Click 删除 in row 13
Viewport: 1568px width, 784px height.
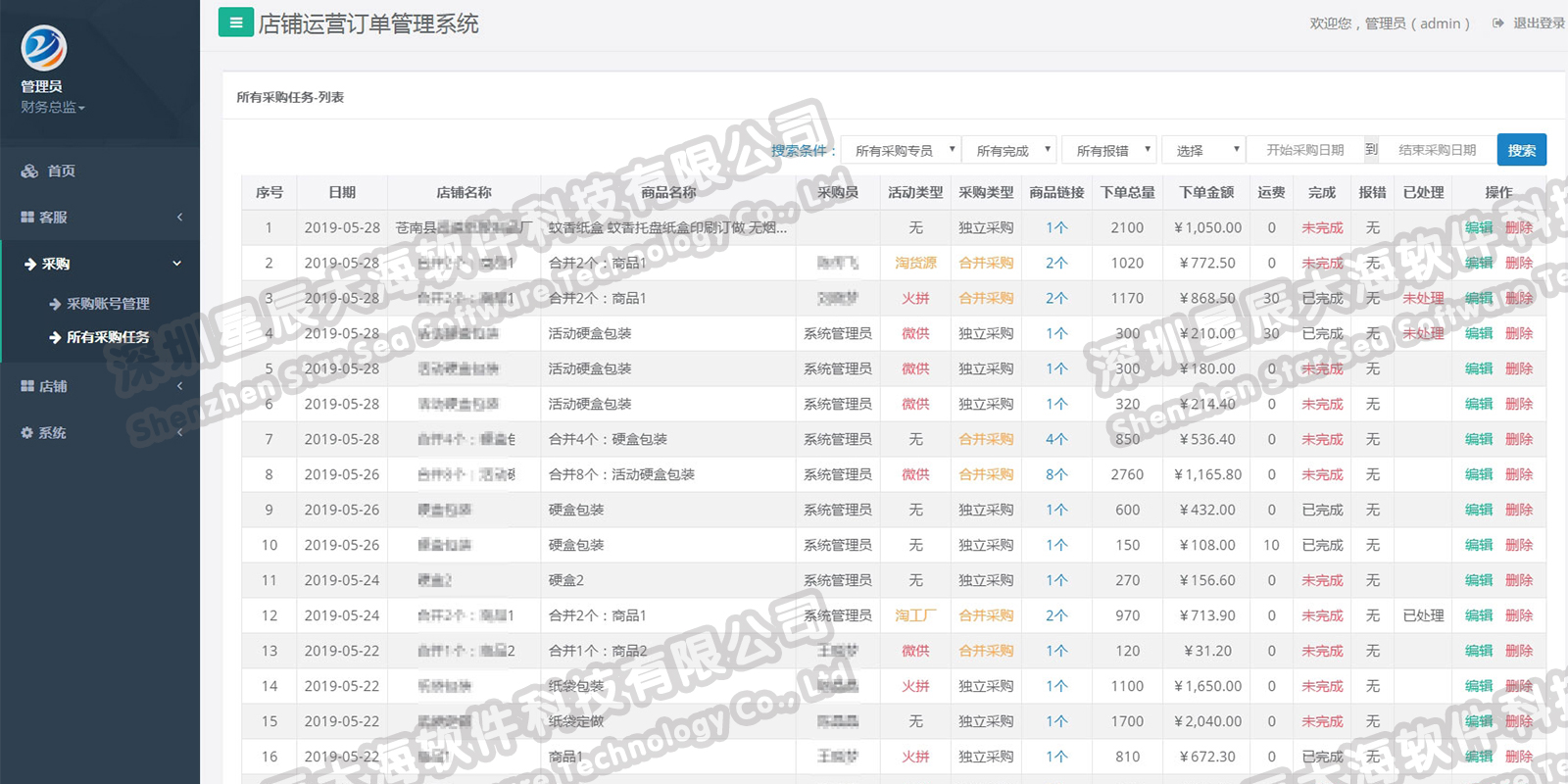pos(1519,651)
